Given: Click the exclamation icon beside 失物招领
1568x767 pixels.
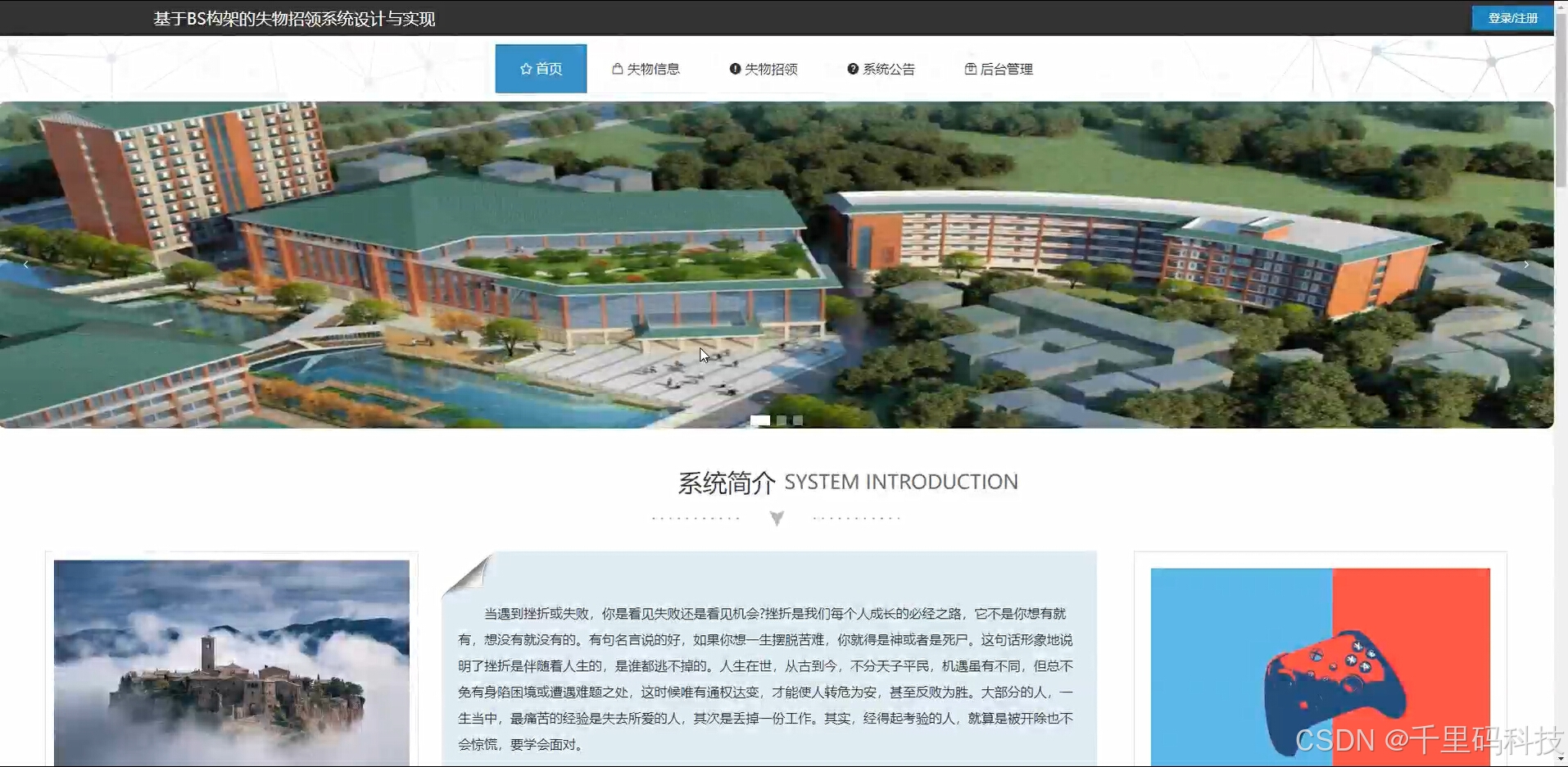Looking at the screenshot, I should pyautogui.click(x=735, y=69).
